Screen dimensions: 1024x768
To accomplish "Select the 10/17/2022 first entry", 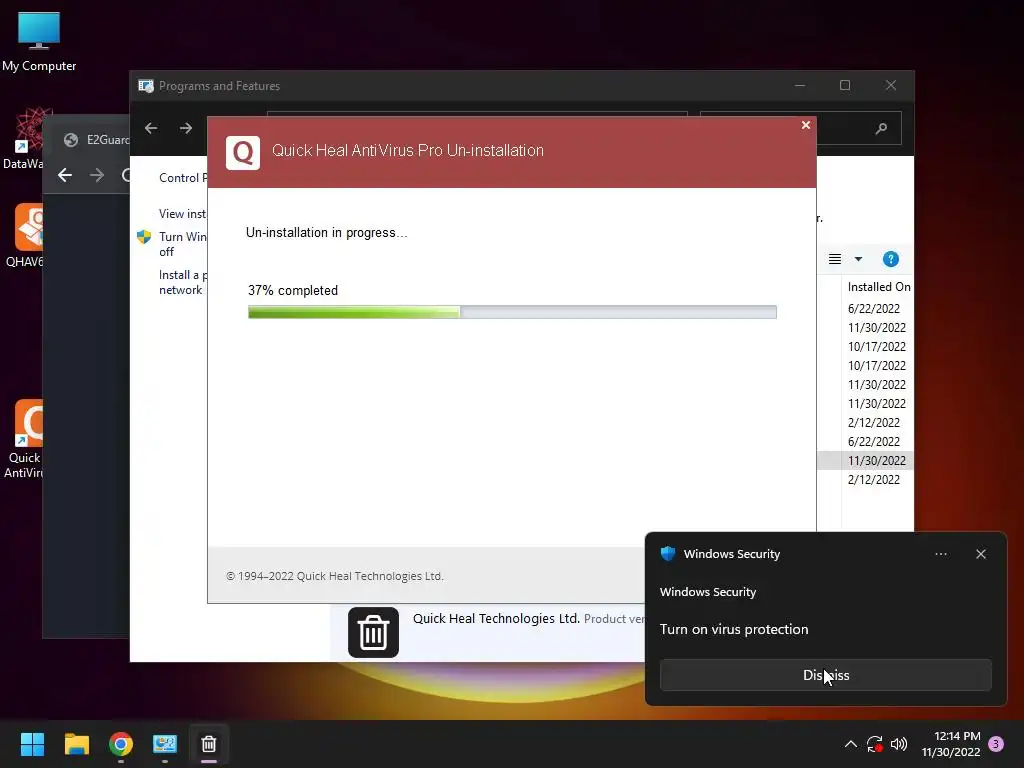I will [876, 347].
